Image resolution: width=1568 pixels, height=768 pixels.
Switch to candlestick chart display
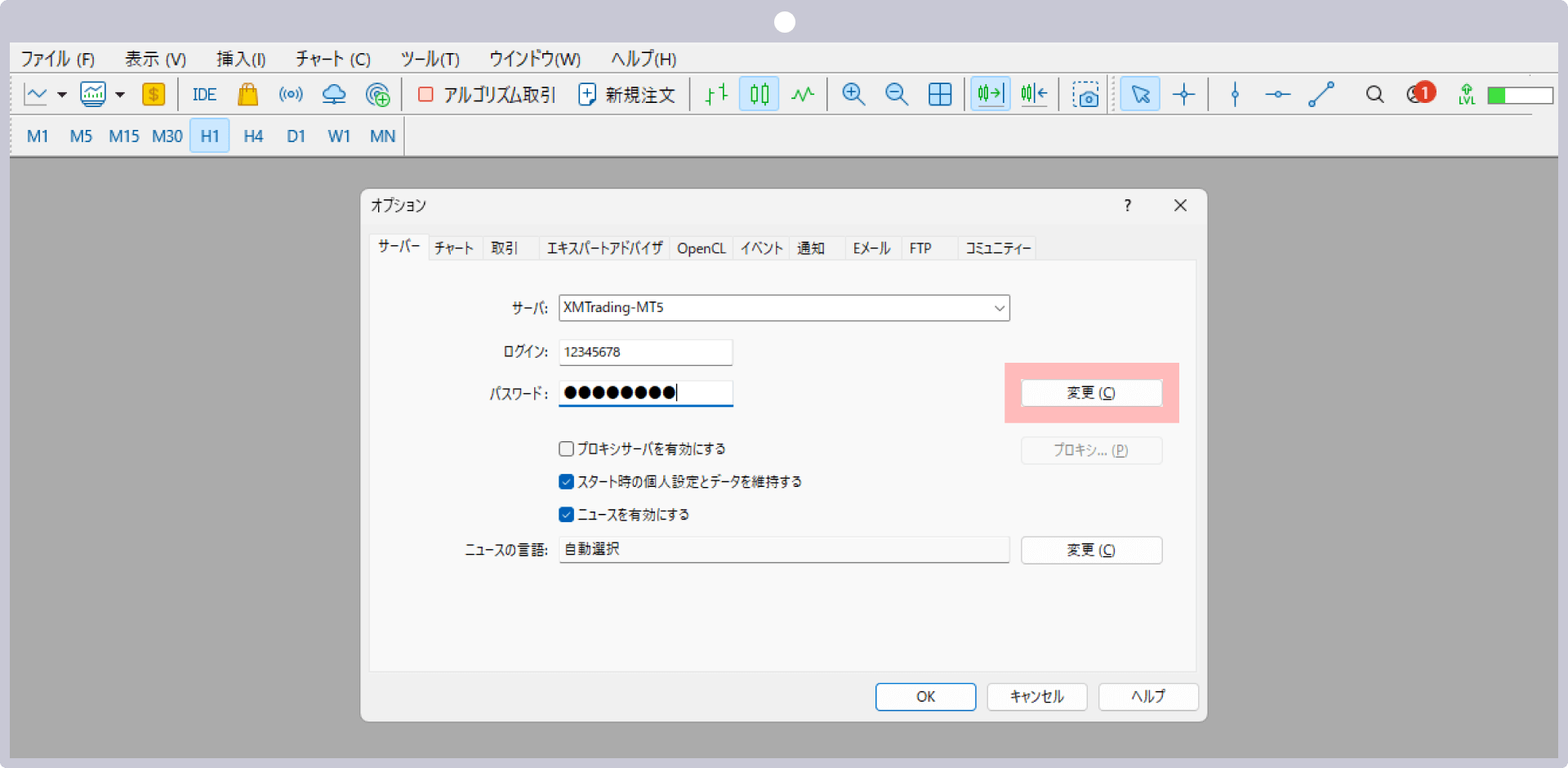pos(759,95)
